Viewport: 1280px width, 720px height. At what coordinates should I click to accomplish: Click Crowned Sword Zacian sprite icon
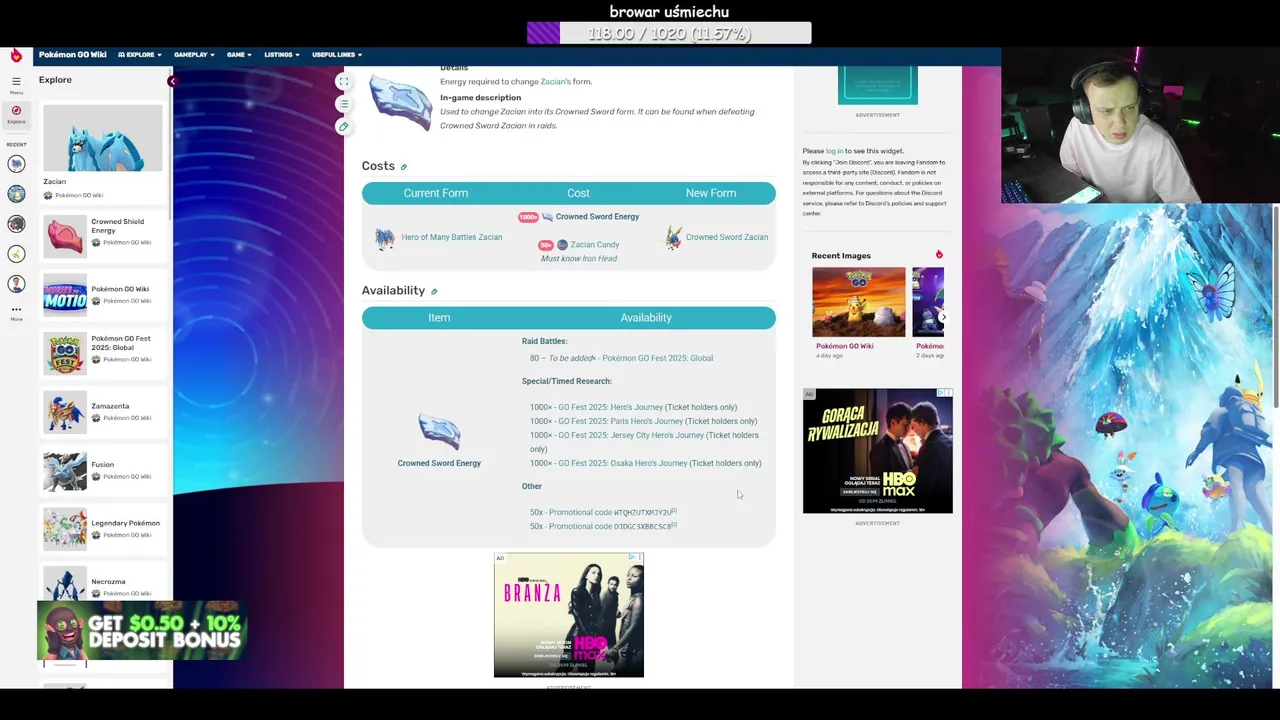coord(673,237)
